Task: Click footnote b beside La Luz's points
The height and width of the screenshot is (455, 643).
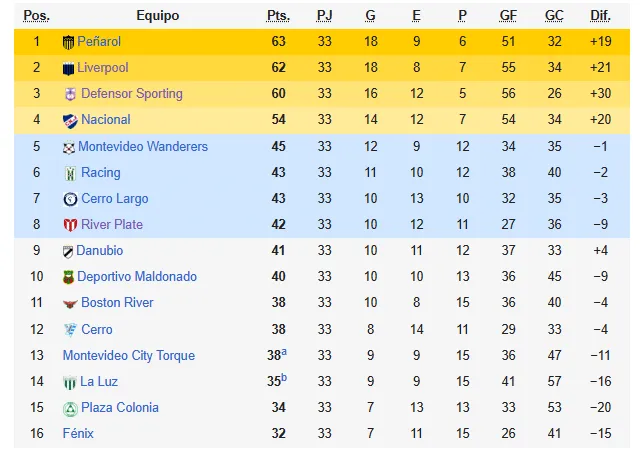Action: tap(284, 378)
